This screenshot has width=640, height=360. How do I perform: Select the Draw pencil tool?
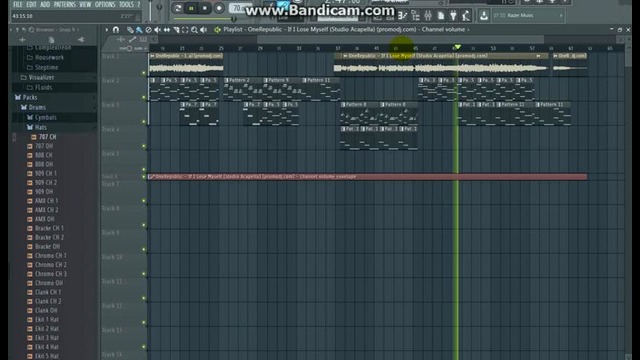click(130, 30)
